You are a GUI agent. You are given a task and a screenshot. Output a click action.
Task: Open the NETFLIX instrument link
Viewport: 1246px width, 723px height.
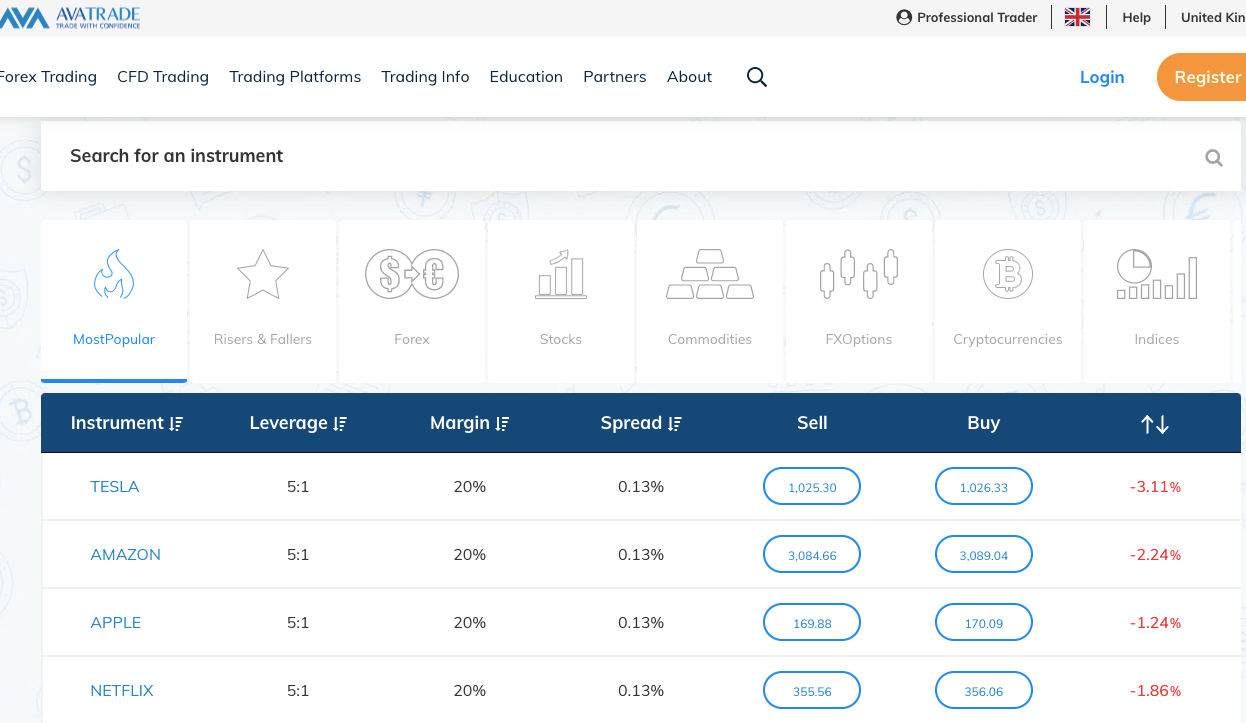pyautogui.click(x=122, y=691)
